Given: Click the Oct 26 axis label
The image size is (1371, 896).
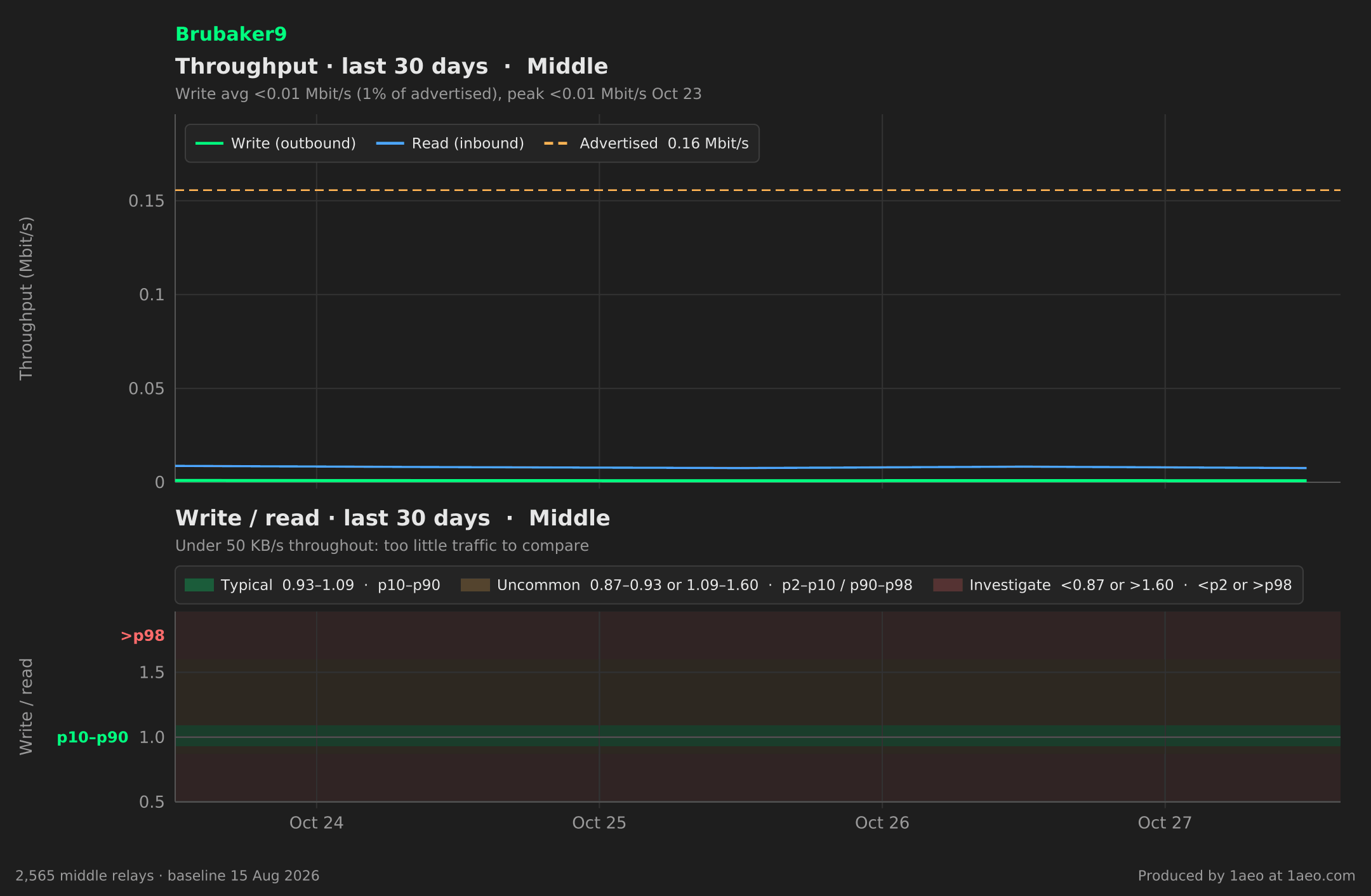Looking at the screenshot, I should click(882, 823).
